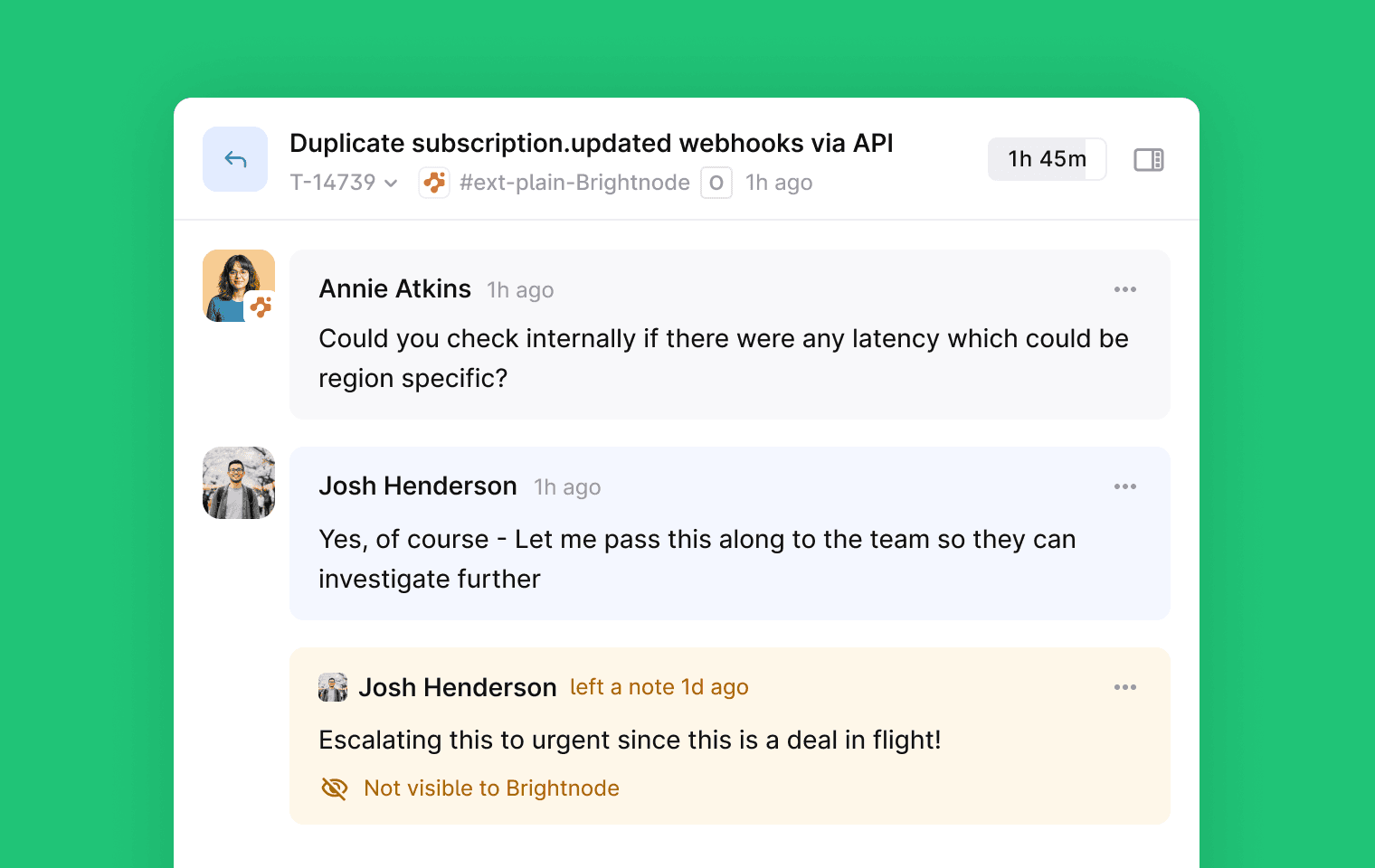Click the O status badge in header

pyautogui.click(x=716, y=183)
